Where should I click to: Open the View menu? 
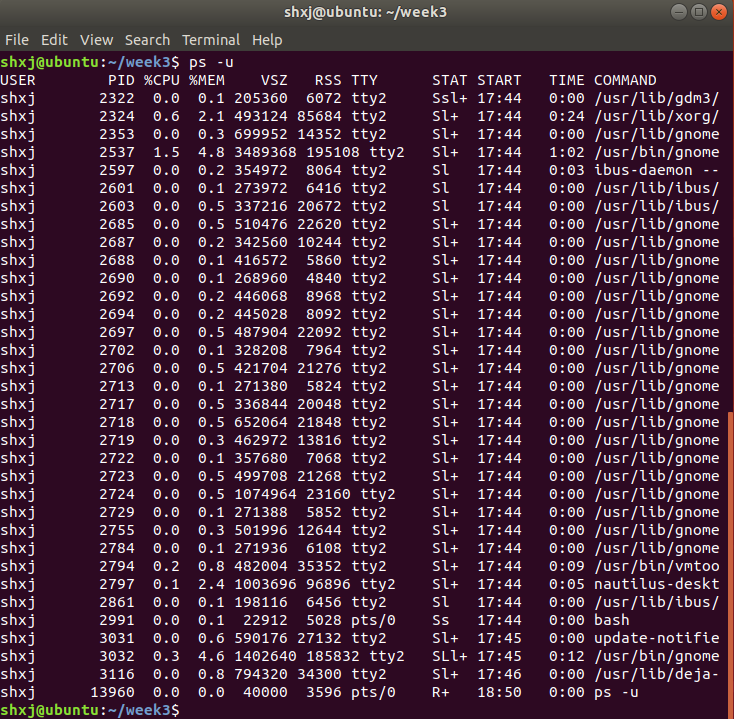[x=96, y=40]
